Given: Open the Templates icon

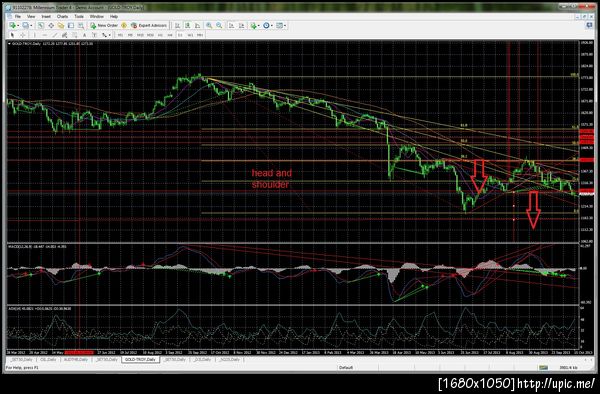Looking at the screenshot, I should click(279, 25).
